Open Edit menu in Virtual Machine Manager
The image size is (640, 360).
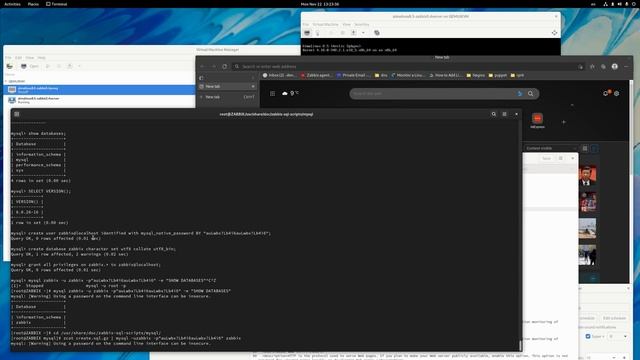[18, 58]
